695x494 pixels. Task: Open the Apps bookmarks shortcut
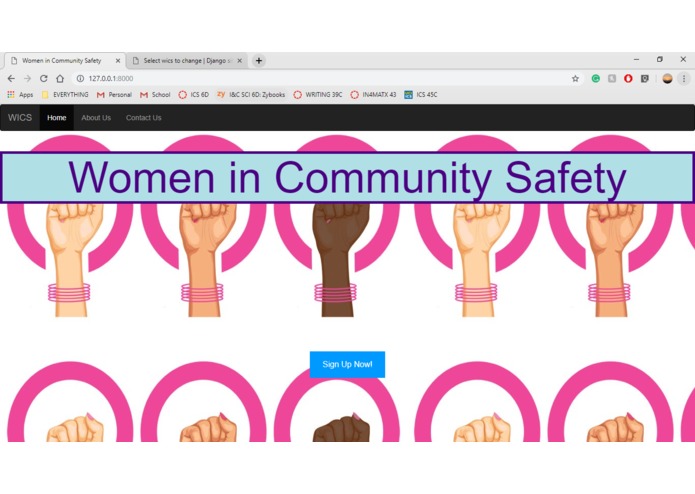pos(20,94)
